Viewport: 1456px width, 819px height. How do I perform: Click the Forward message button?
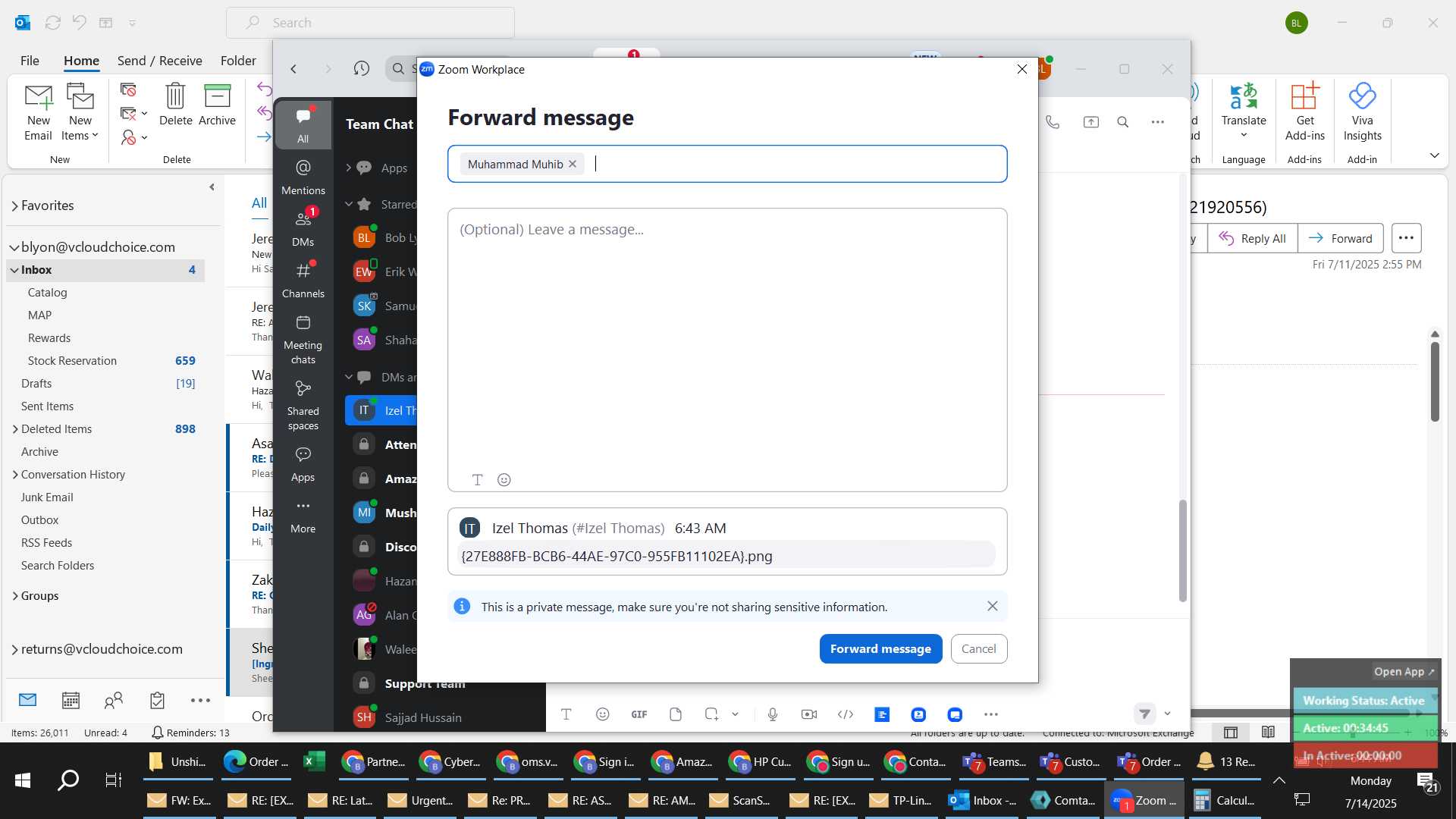(x=880, y=649)
